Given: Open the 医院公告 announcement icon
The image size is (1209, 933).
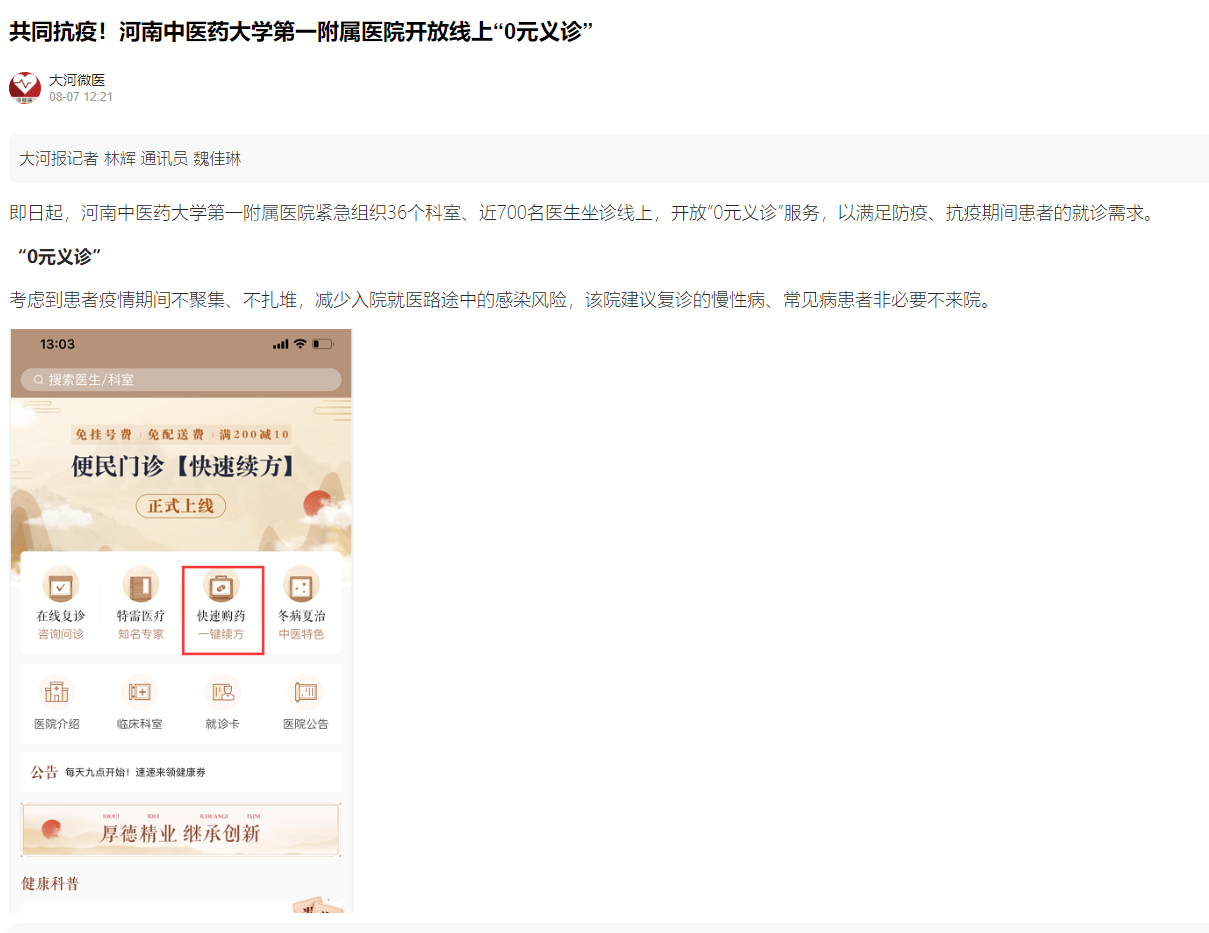Looking at the screenshot, I should tap(305, 692).
